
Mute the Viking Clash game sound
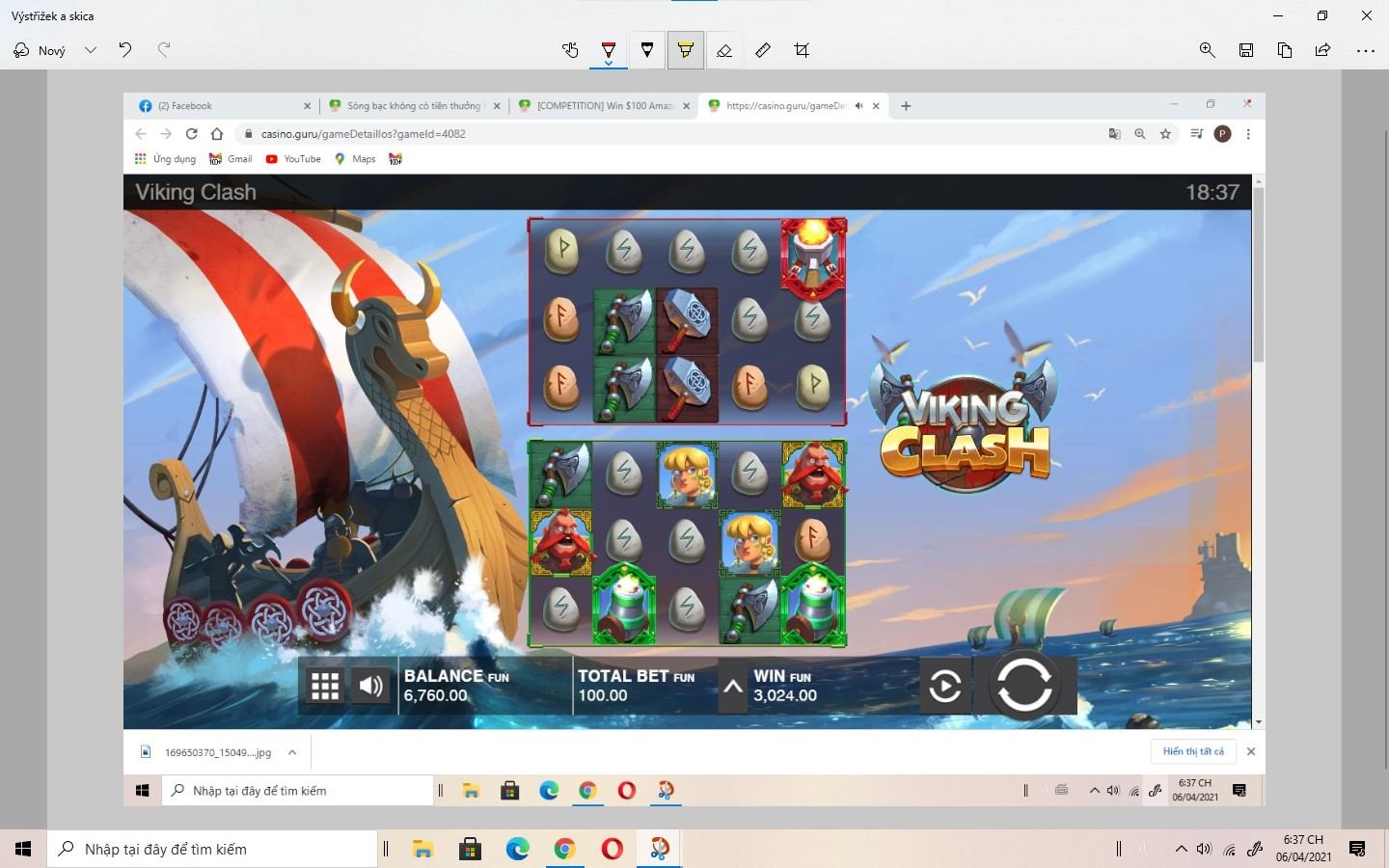pos(370,686)
